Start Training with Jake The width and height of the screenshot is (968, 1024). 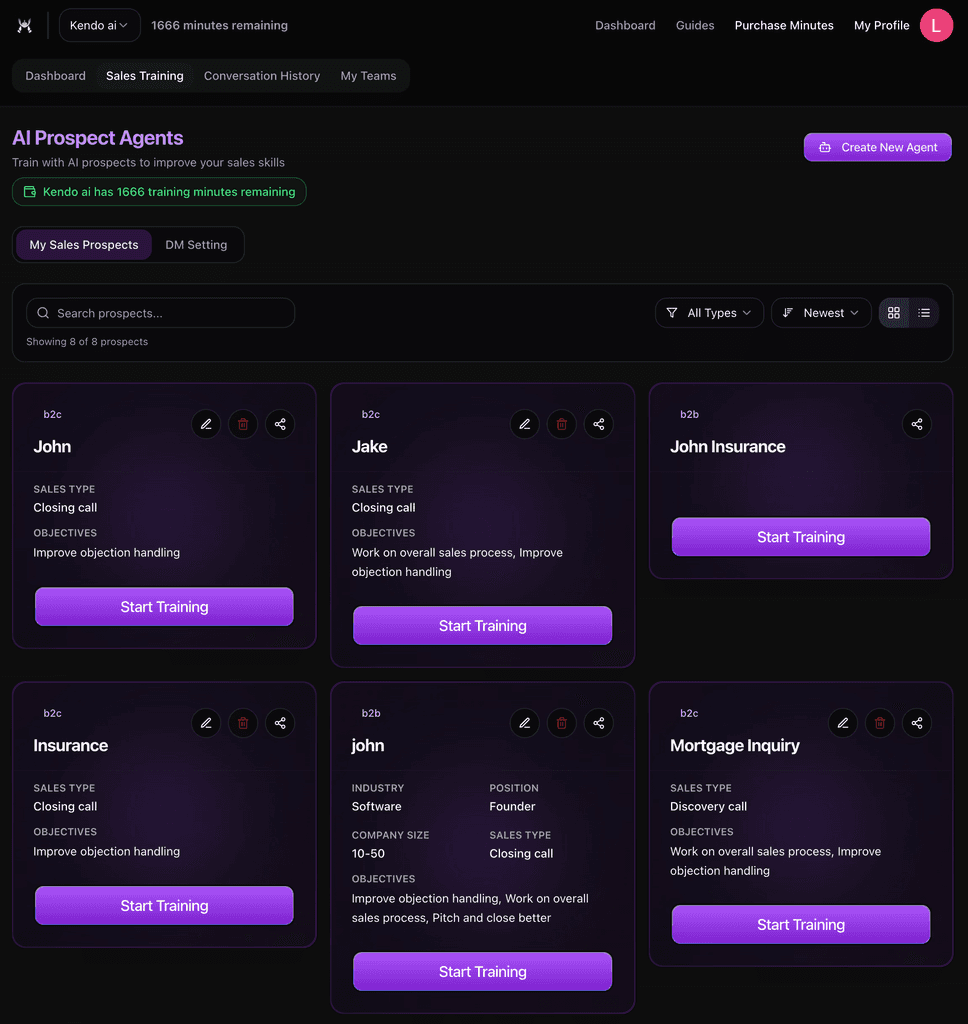[482, 626]
